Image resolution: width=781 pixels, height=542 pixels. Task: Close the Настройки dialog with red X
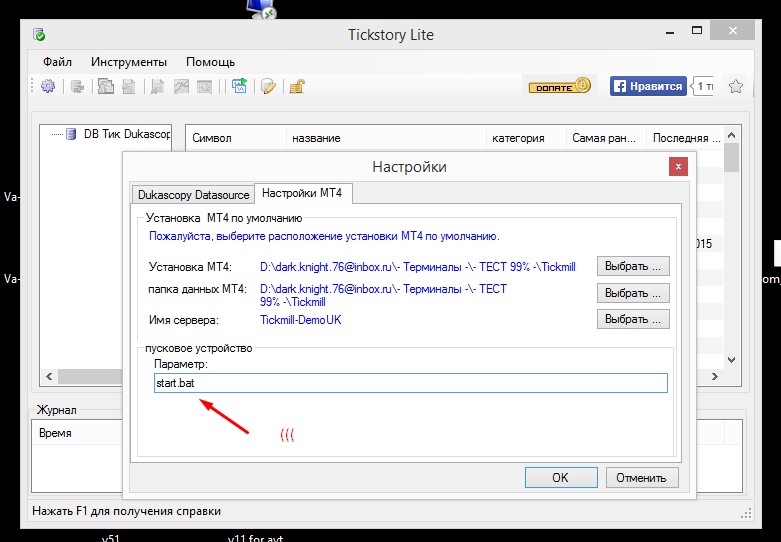[x=678, y=166]
